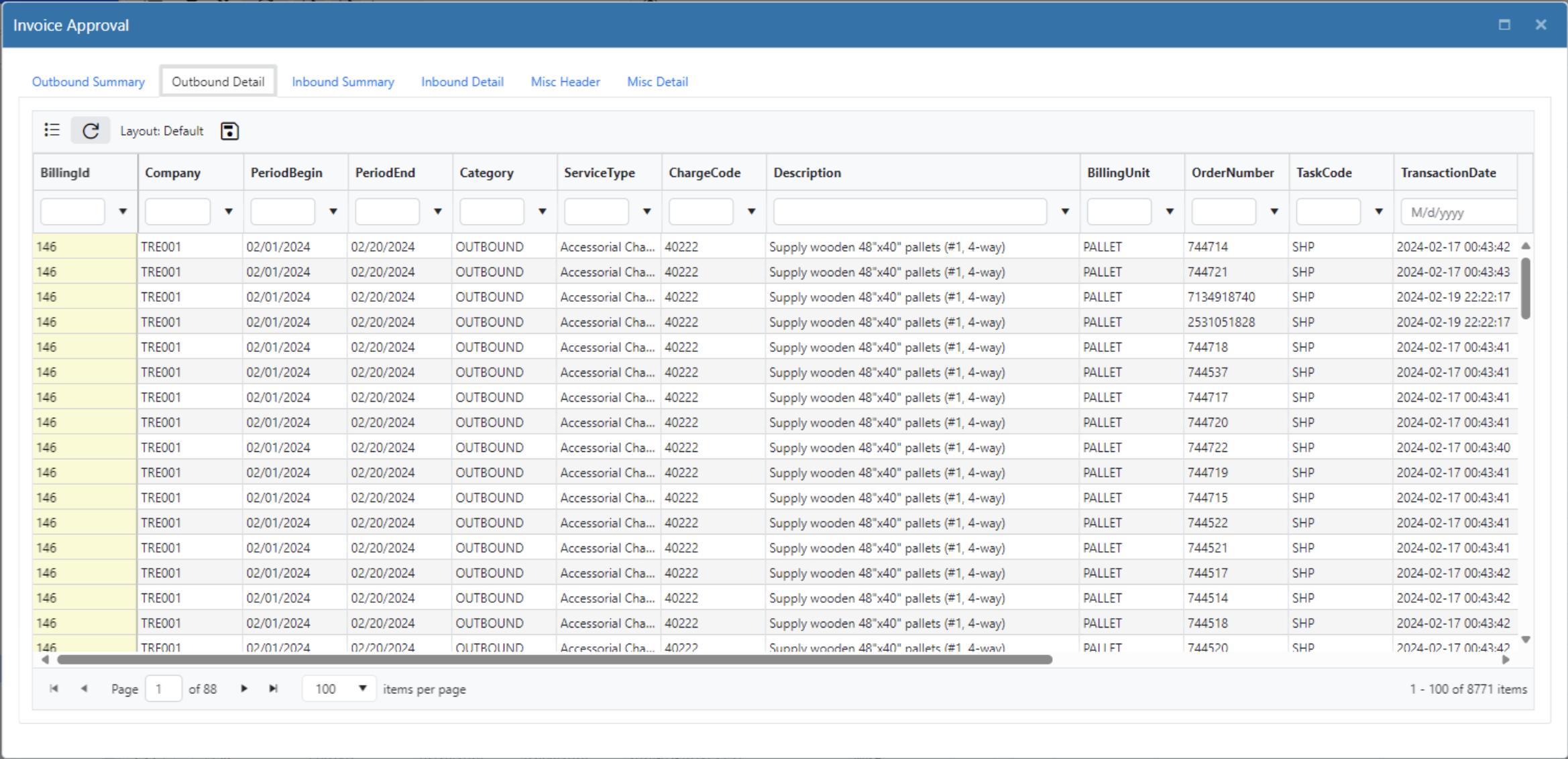Image resolution: width=1568 pixels, height=759 pixels.
Task: Open the Company column filter dropdown
Action: (x=229, y=211)
